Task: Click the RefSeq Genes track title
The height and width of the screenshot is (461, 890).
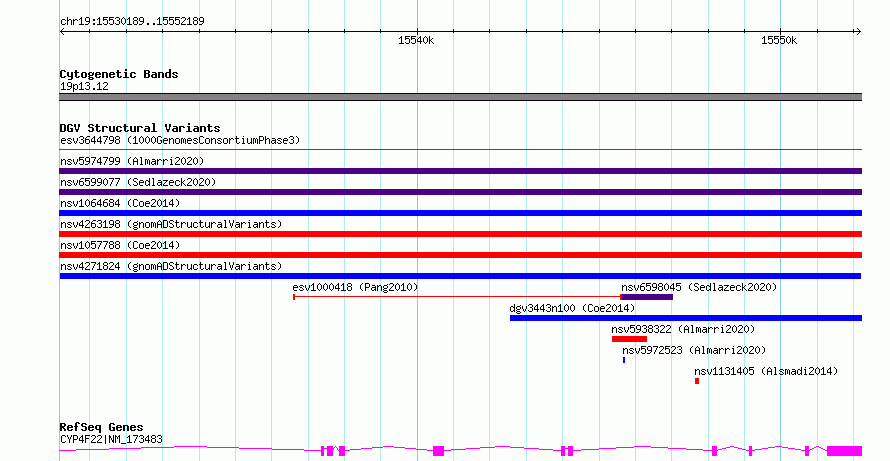Action: click(101, 427)
